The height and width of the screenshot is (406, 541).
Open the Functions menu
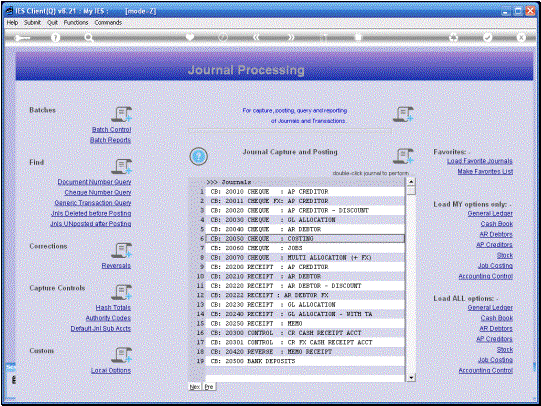click(76, 22)
